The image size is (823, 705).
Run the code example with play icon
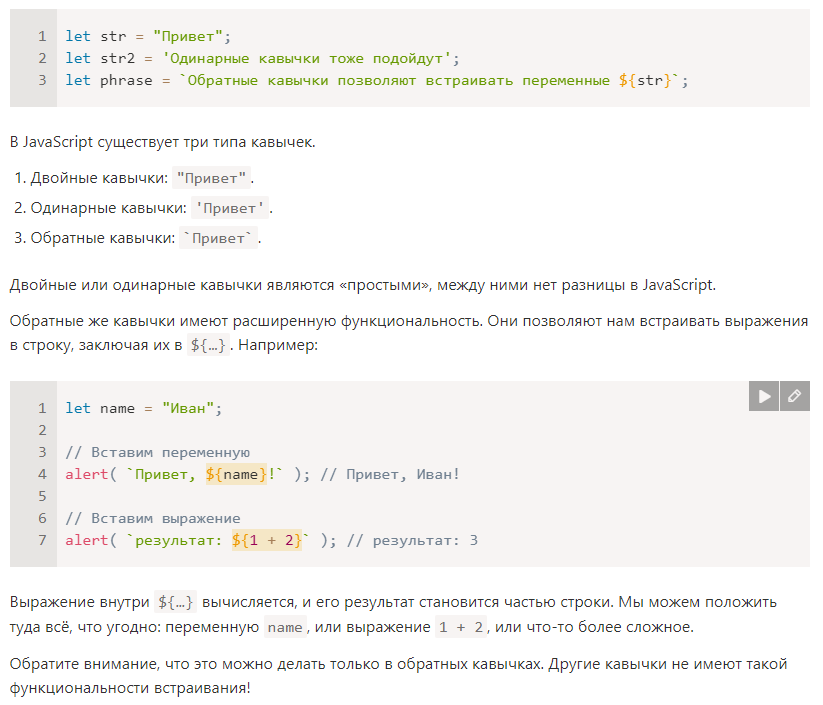click(764, 396)
